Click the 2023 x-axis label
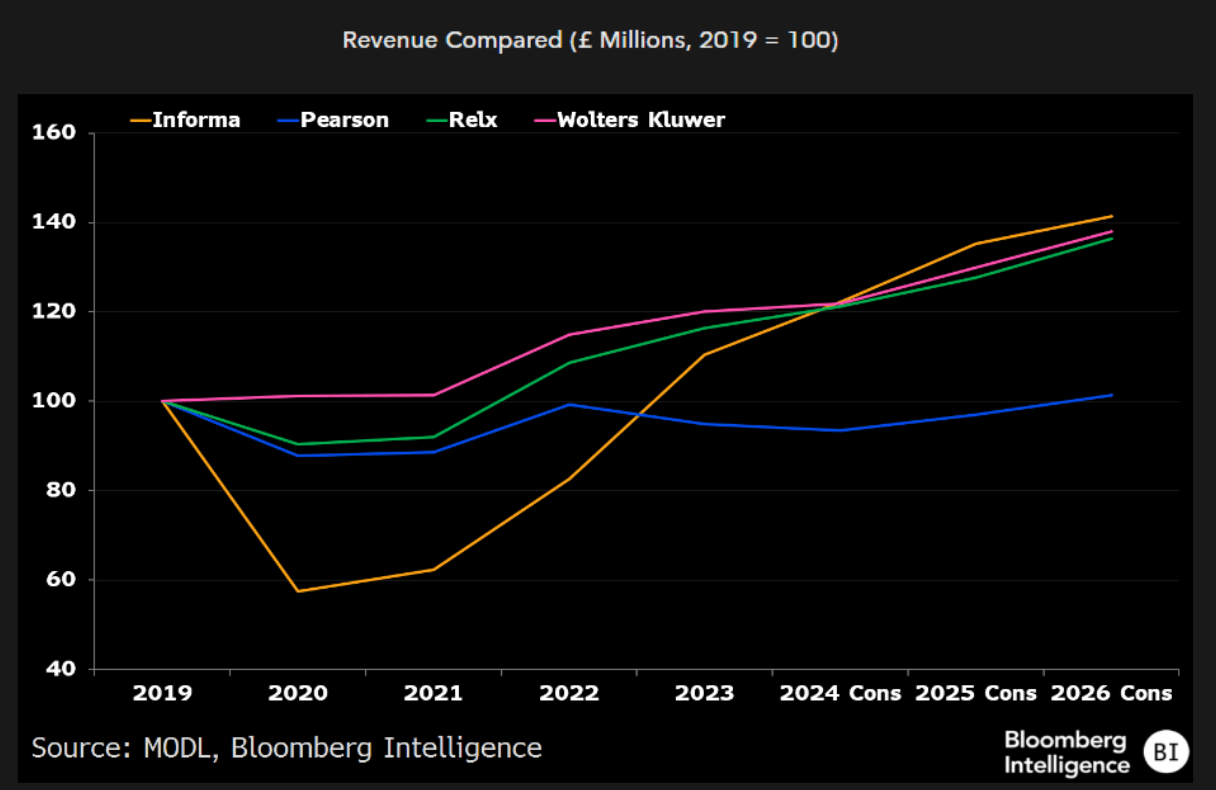The height and width of the screenshot is (790, 1216). pyautogui.click(x=706, y=693)
